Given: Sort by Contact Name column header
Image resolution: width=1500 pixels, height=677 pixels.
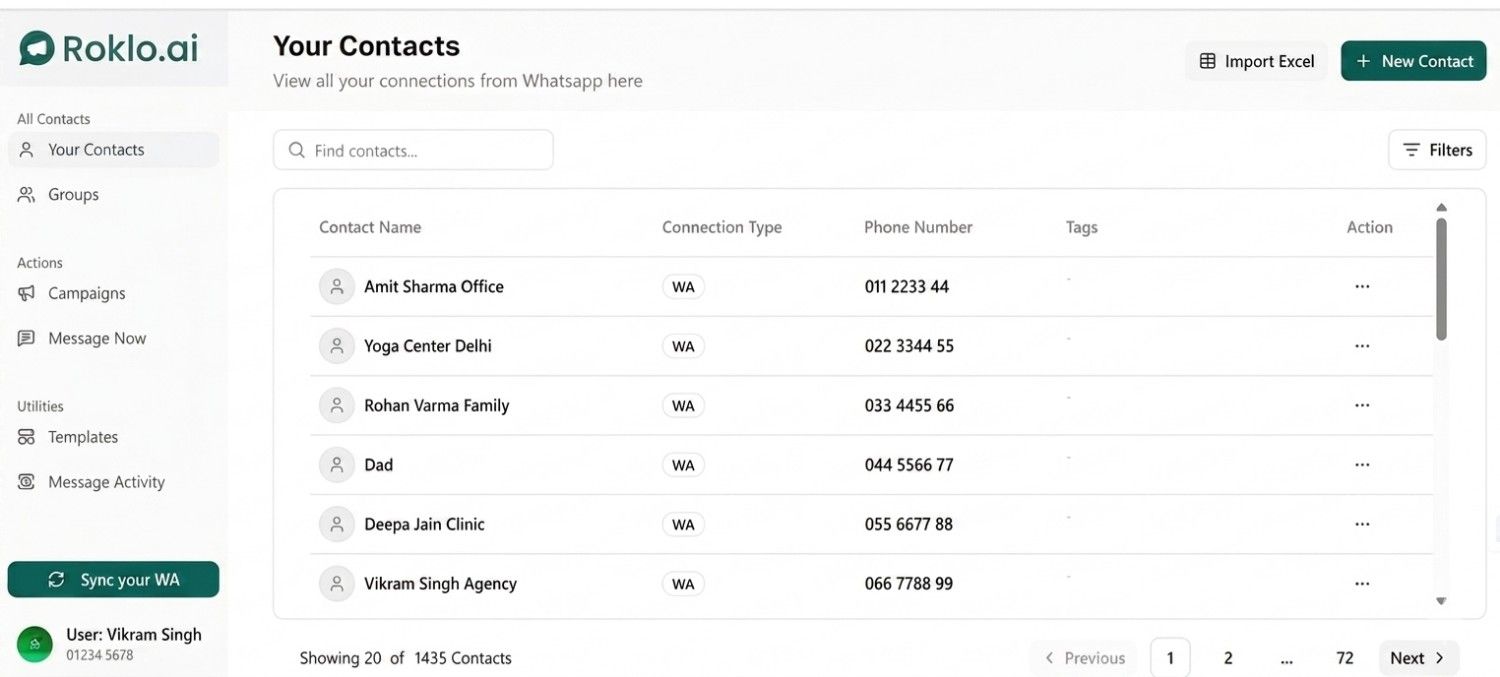Looking at the screenshot, I should click(x=370, y=227).
